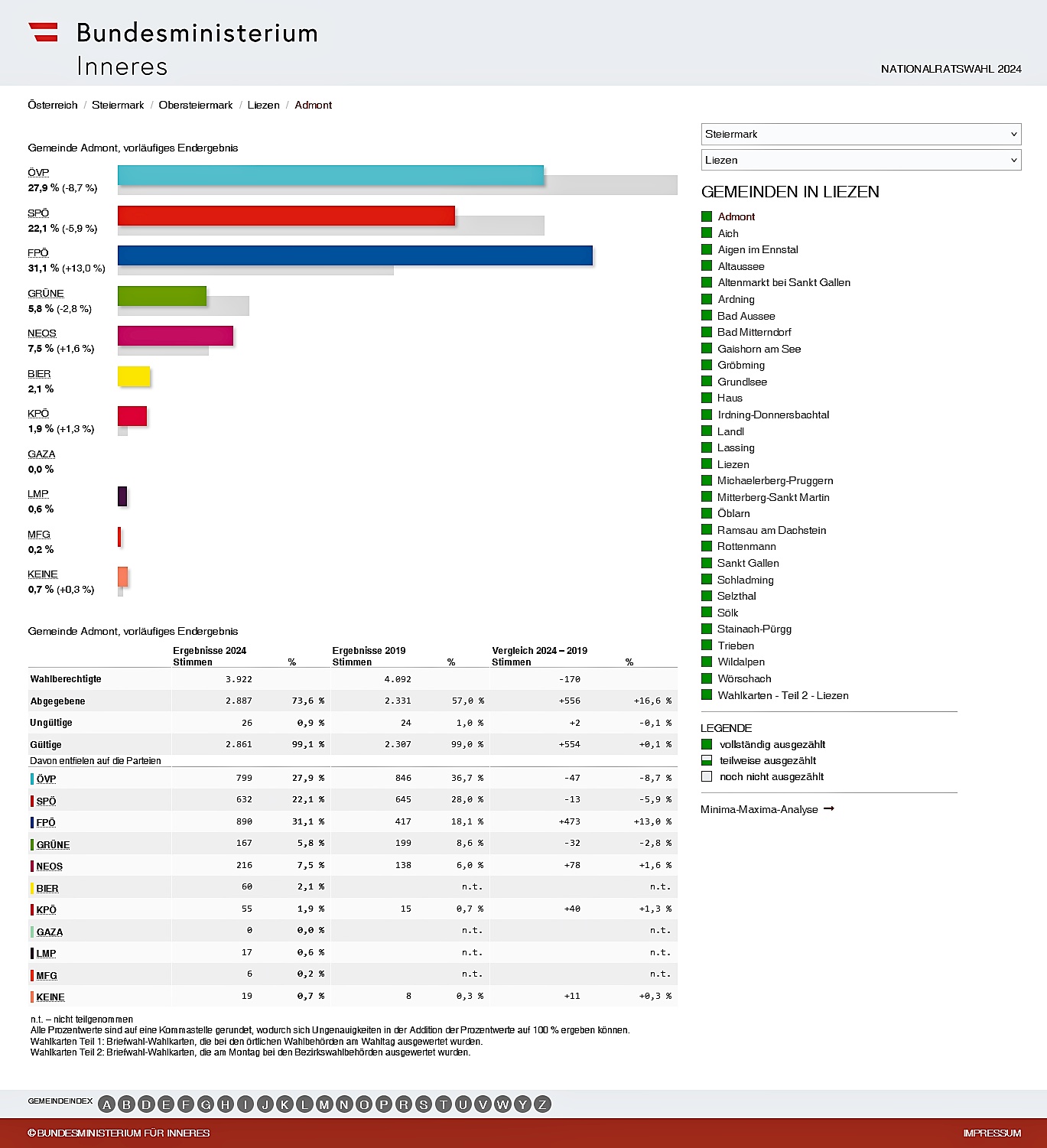The width and height of the screenshot is (1047, 1148).
Task: Choose letter Z in the Gemeindeindex
Action: coord(542,1104)
